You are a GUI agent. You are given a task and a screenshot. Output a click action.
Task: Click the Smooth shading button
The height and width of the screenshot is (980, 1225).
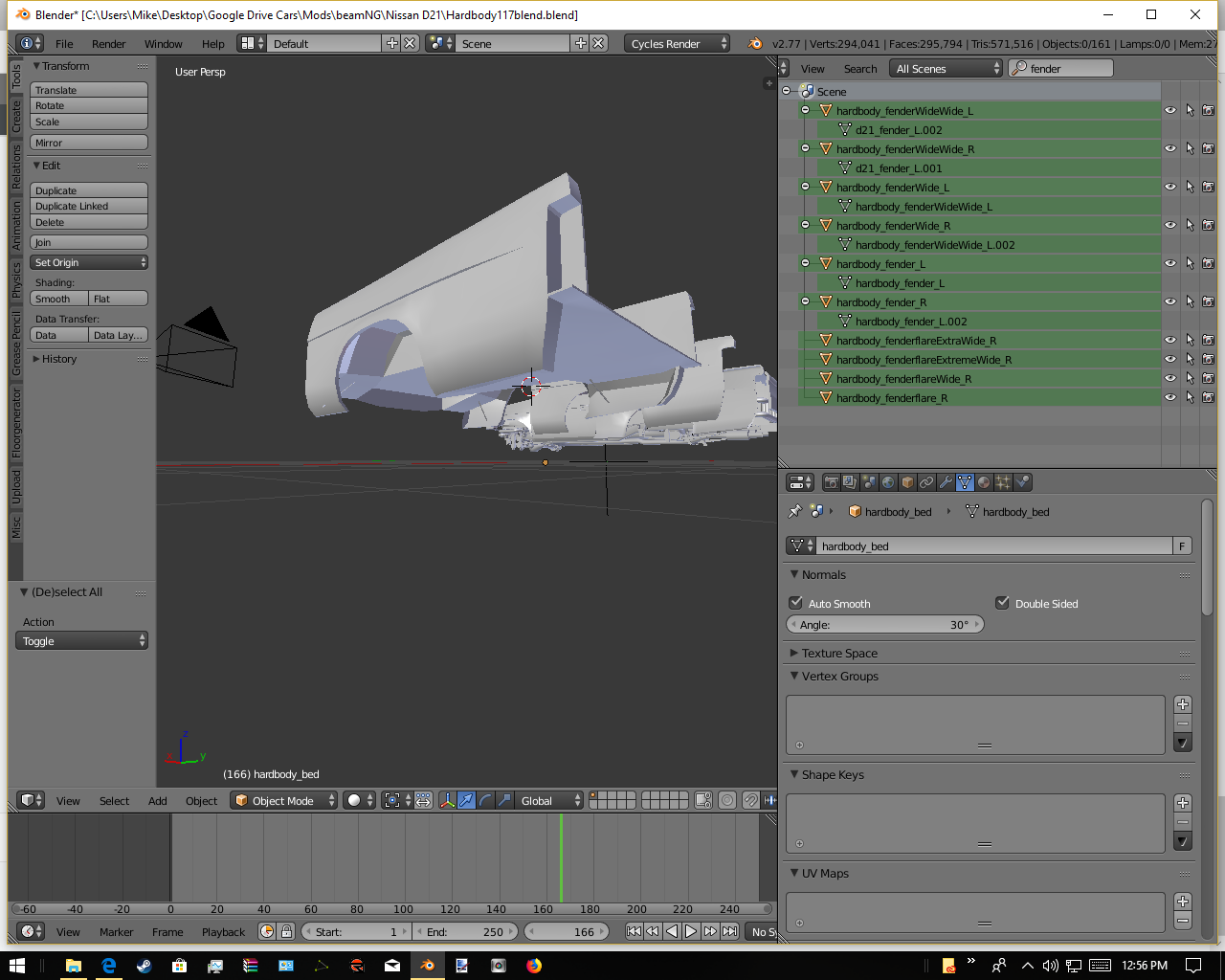pos(59,299)
